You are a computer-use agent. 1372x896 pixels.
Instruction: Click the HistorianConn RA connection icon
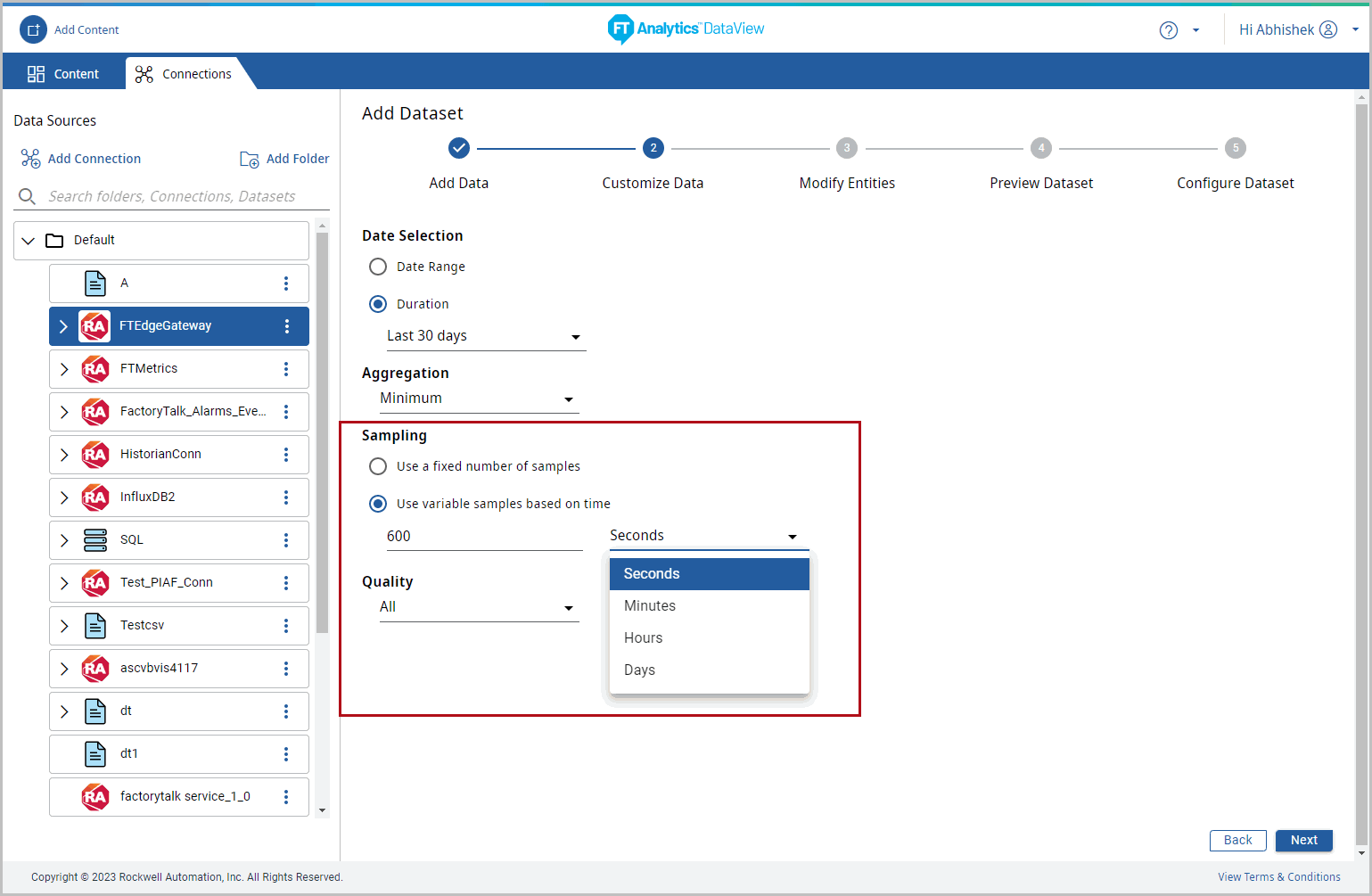pos(95,455)
